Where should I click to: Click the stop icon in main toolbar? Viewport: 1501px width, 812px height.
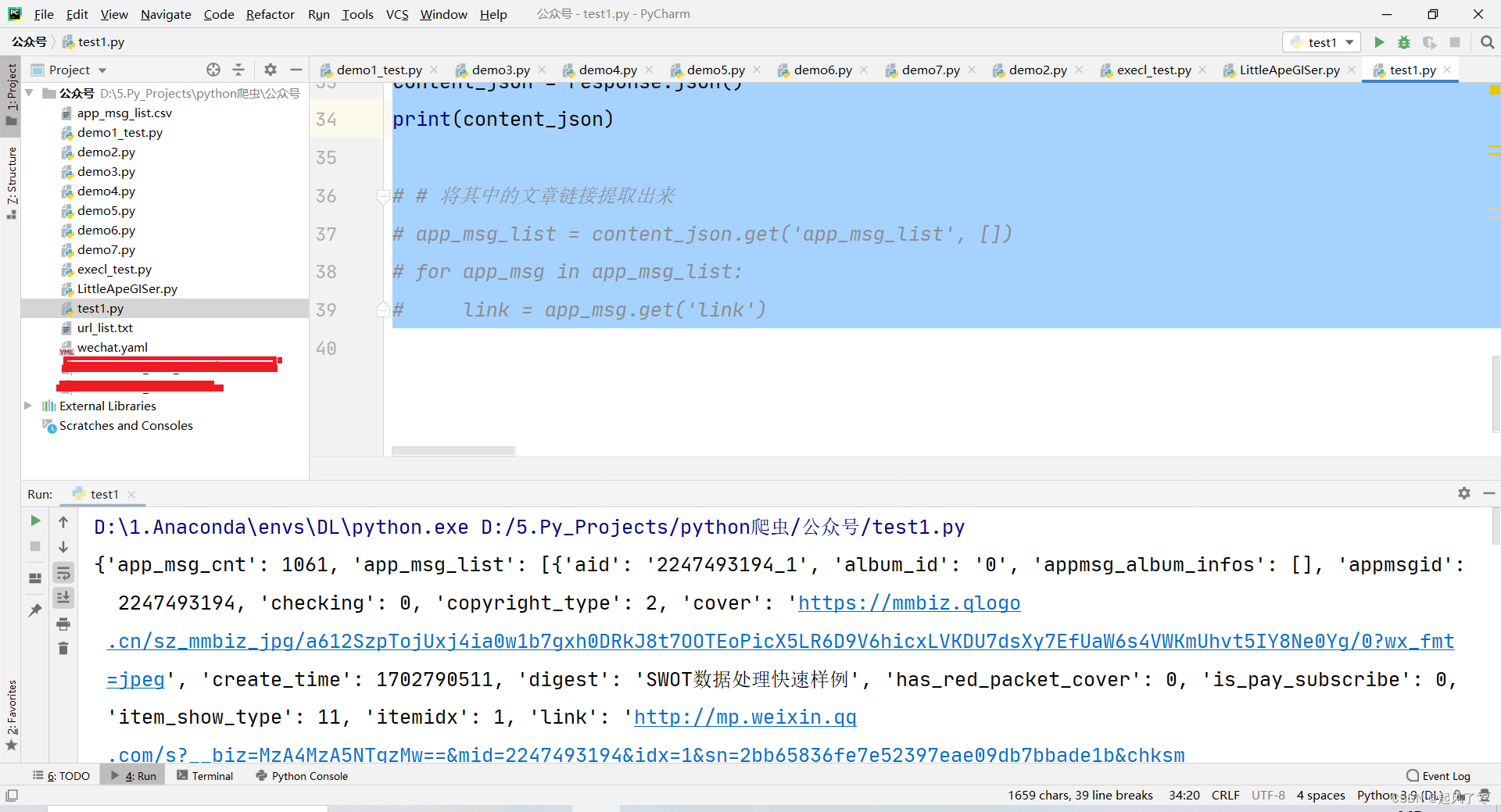coord(1455,42)
